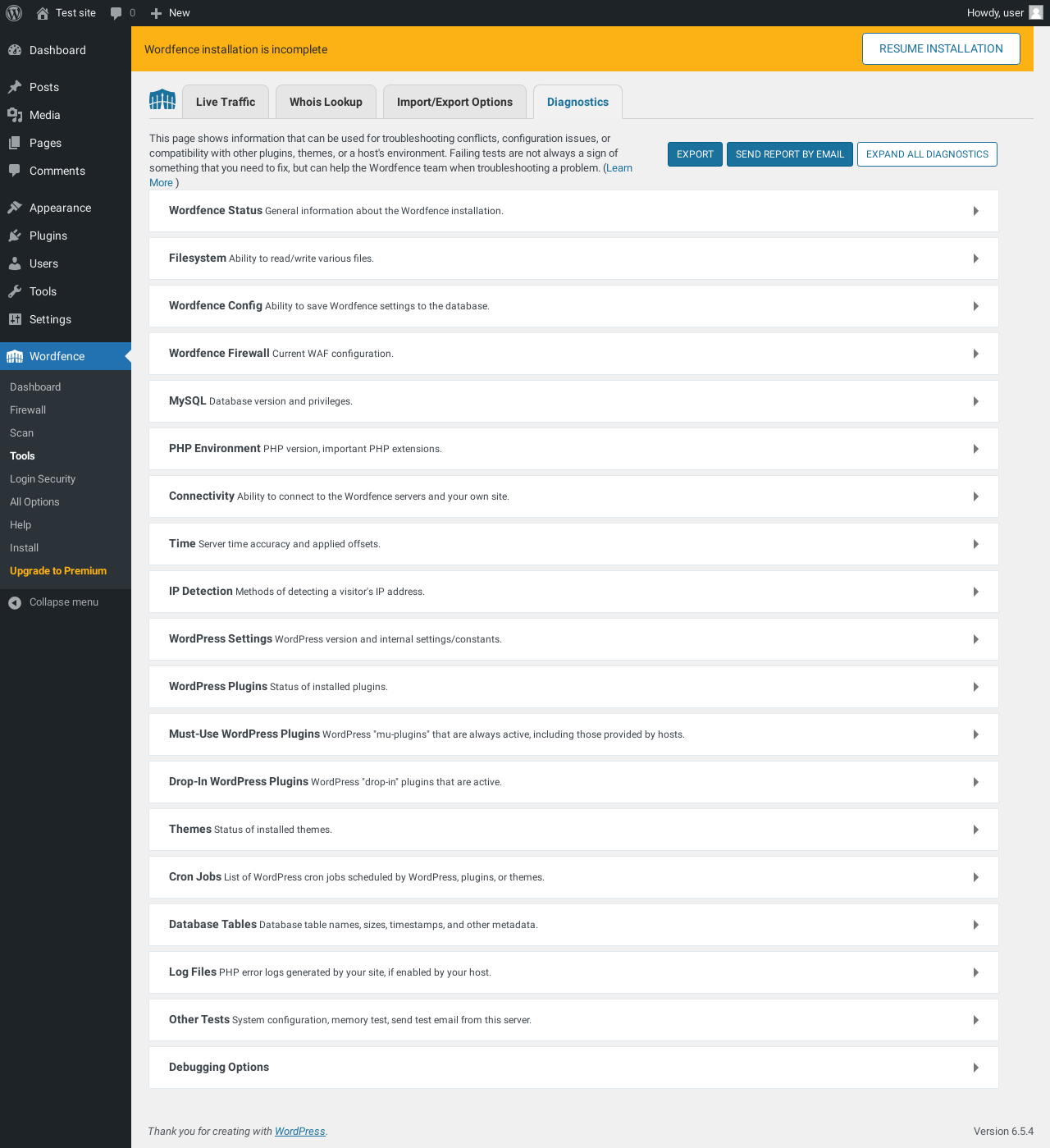
Task: Open Login Security submenu item
Action: tap(43, 479)
